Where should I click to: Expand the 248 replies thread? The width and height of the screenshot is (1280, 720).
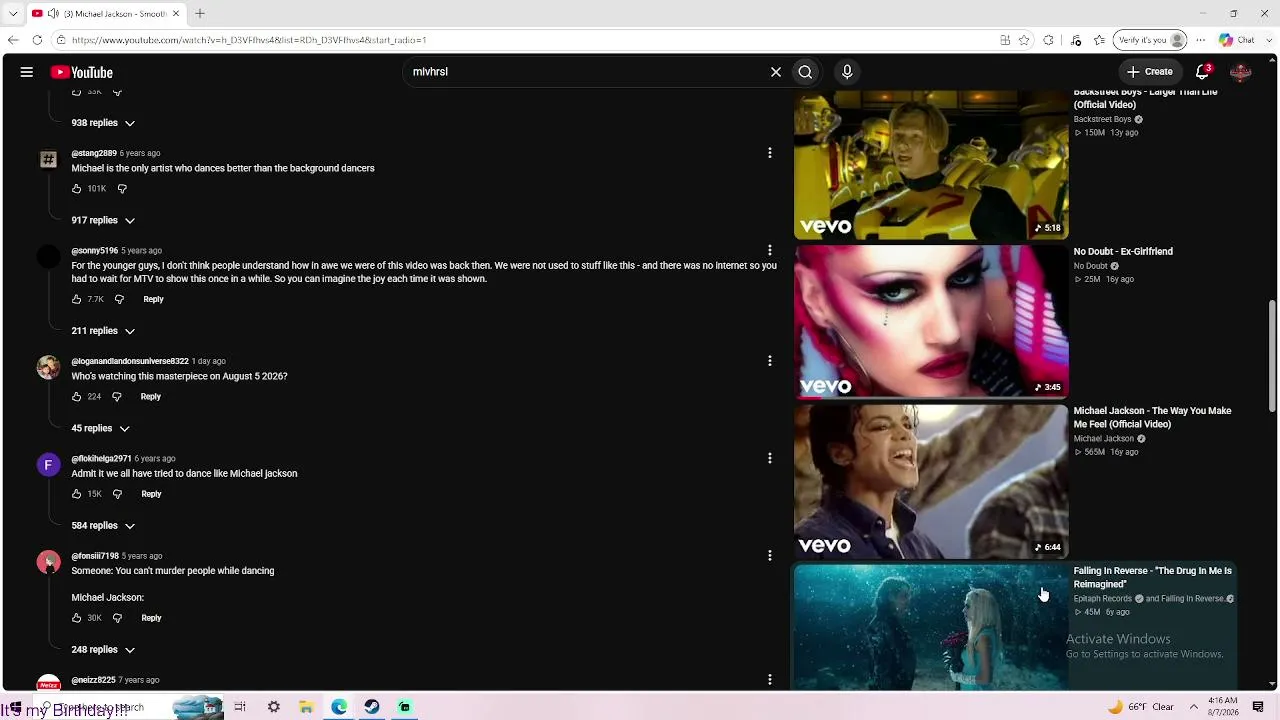pos(103,650)
